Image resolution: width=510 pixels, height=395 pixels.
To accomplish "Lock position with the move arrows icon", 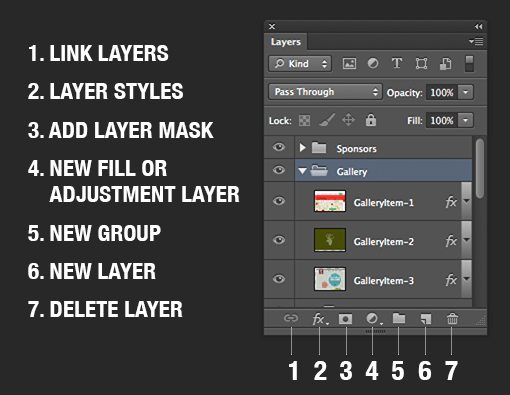I will coord(348,120).
